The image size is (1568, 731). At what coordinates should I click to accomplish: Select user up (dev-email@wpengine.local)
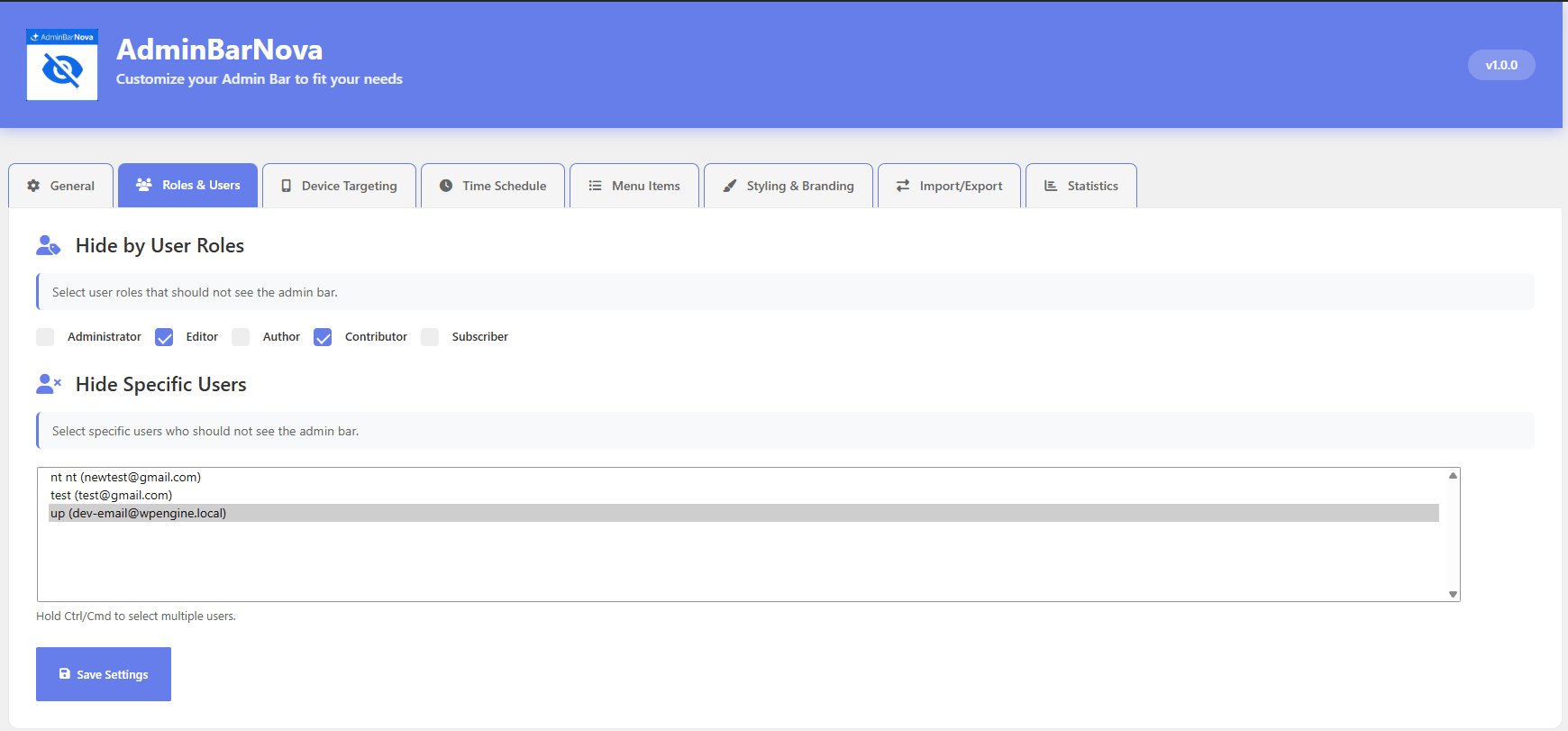click(x=743, y=513)
